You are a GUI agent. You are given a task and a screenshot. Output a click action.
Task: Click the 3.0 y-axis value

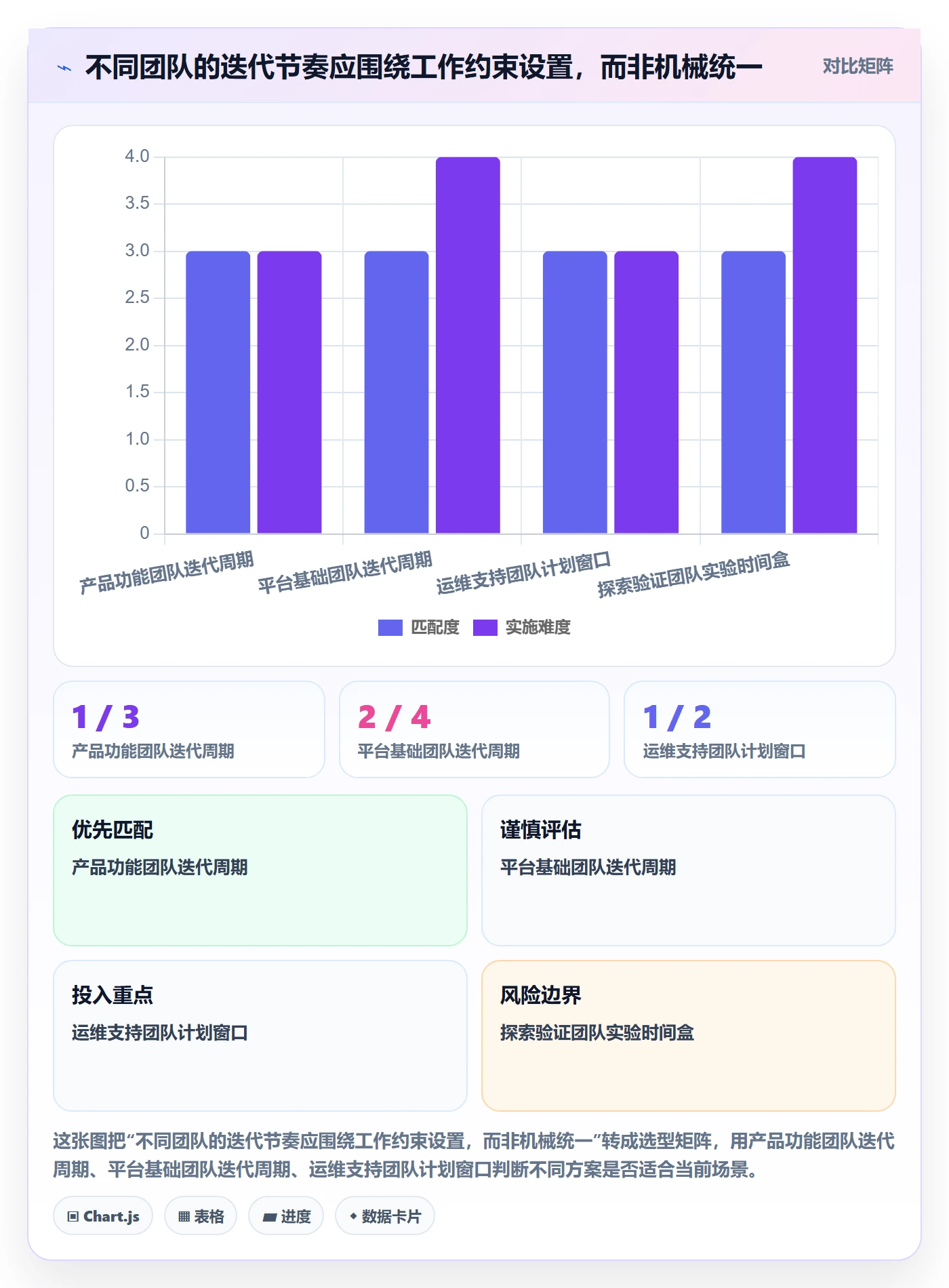[x=137, y=251]
